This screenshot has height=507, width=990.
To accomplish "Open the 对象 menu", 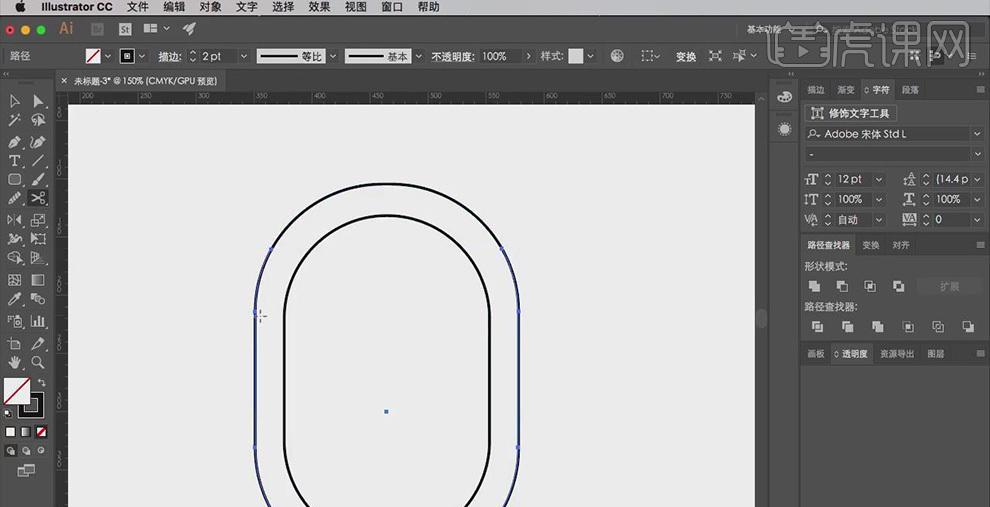I will 210,7.
